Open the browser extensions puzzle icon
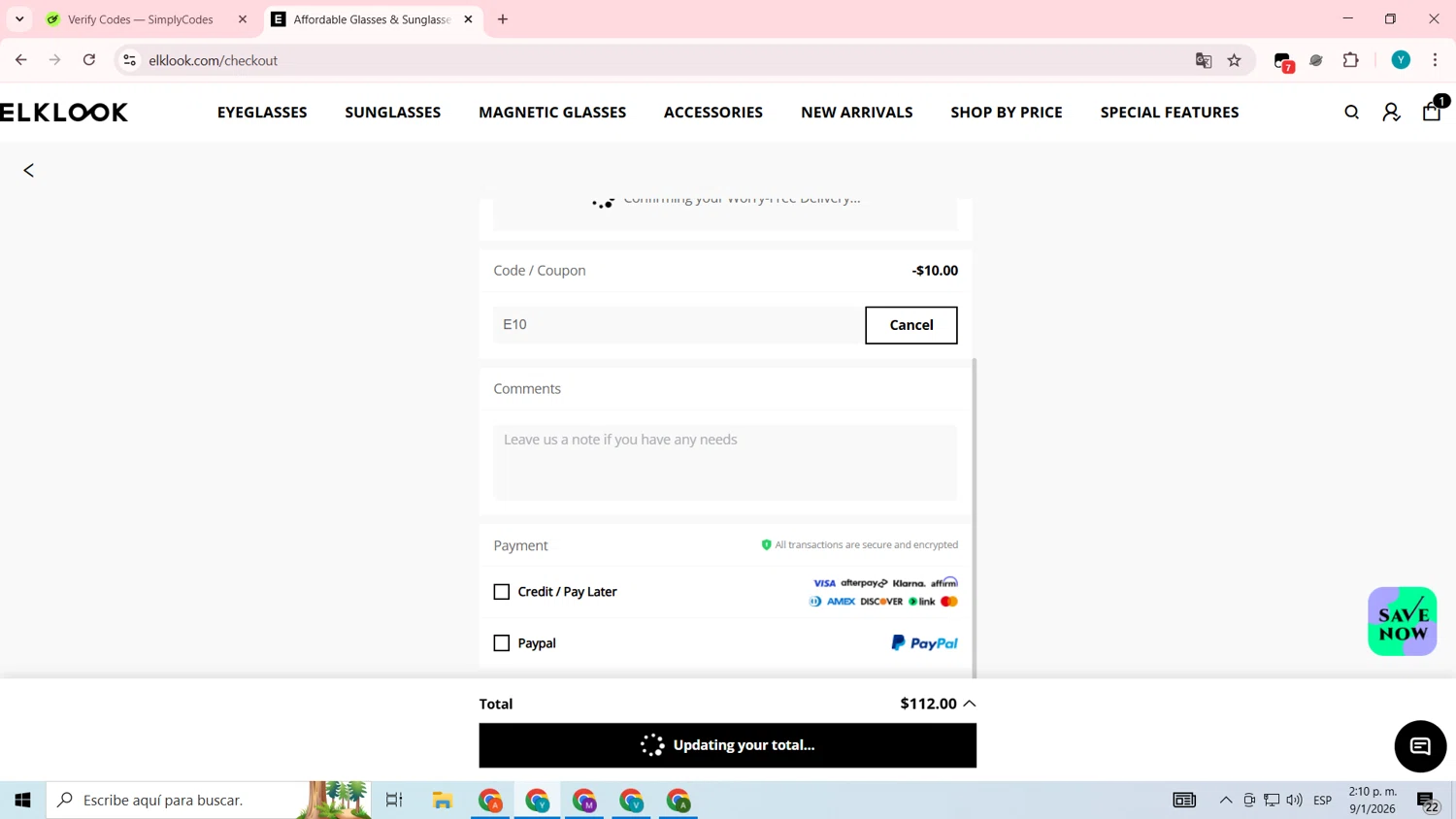The width and height of the screenshot is (1456, 819). (x=1351, y=60)
